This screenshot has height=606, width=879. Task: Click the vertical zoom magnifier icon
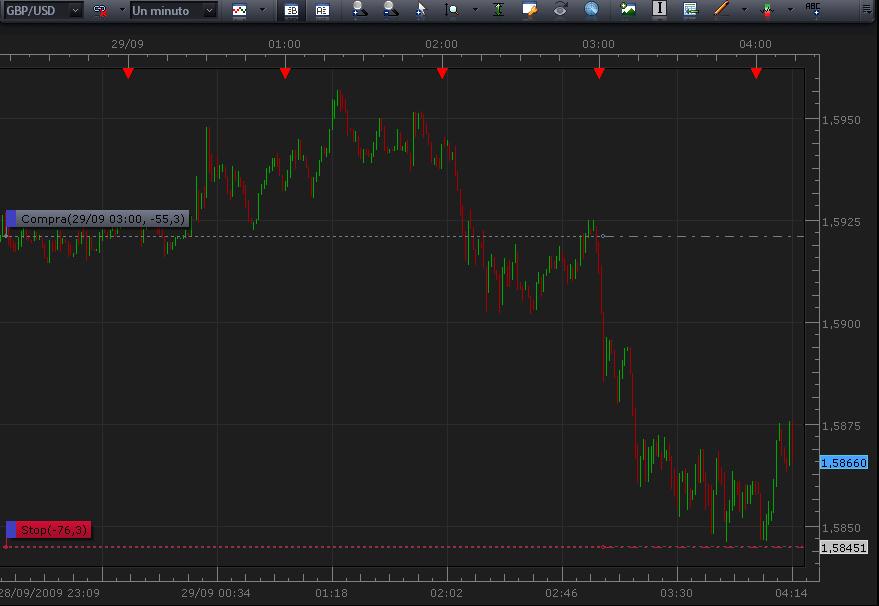tap(451, 10)
